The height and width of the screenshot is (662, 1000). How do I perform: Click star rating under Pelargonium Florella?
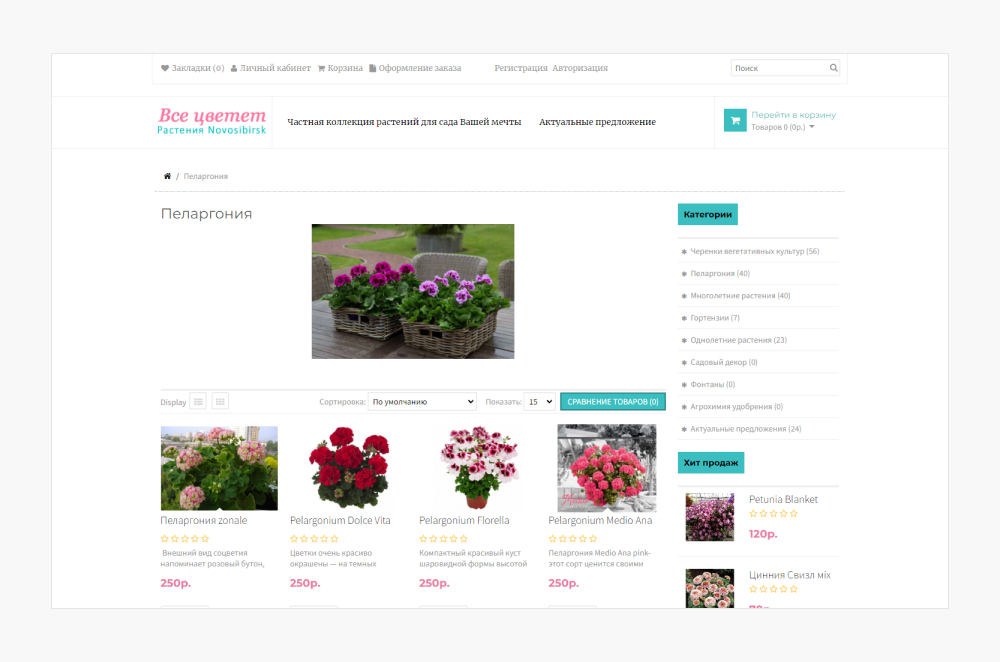(x=443, y=539)
